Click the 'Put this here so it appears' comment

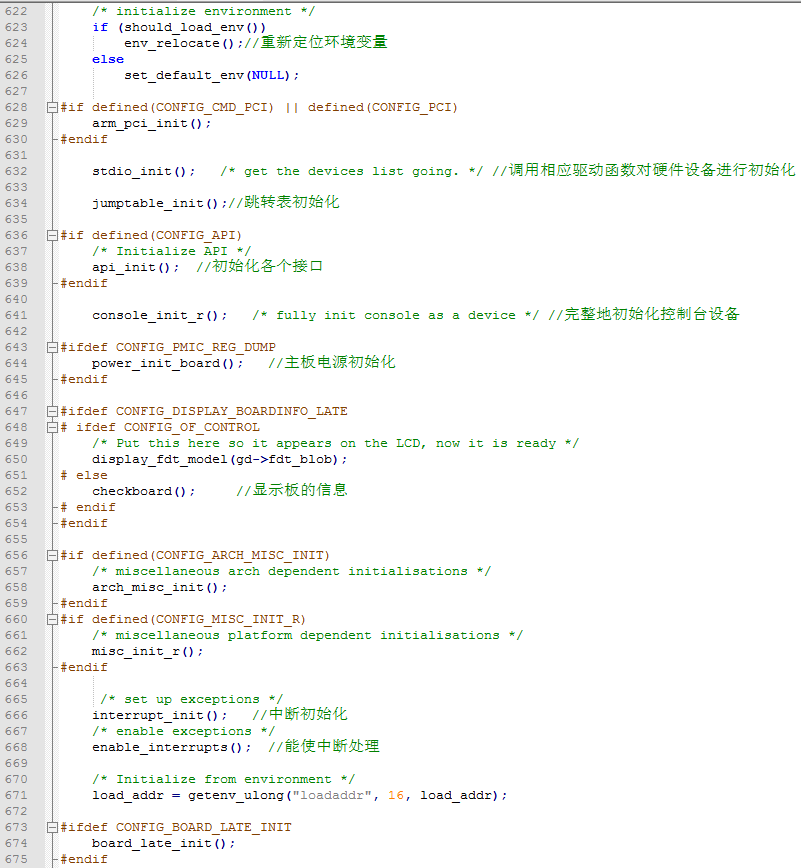pos(335,443)
